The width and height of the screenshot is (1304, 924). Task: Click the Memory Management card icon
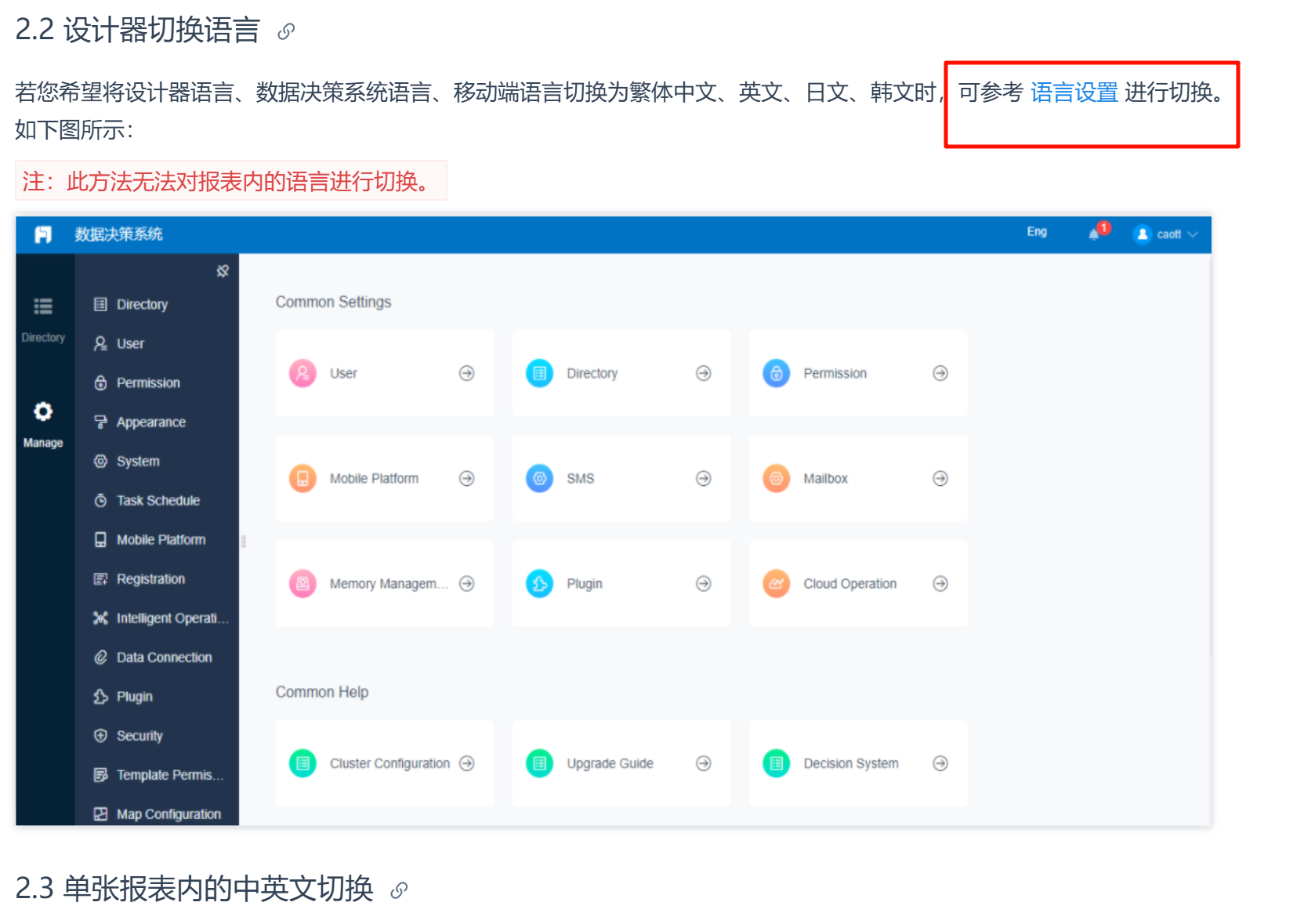[302, 583]
